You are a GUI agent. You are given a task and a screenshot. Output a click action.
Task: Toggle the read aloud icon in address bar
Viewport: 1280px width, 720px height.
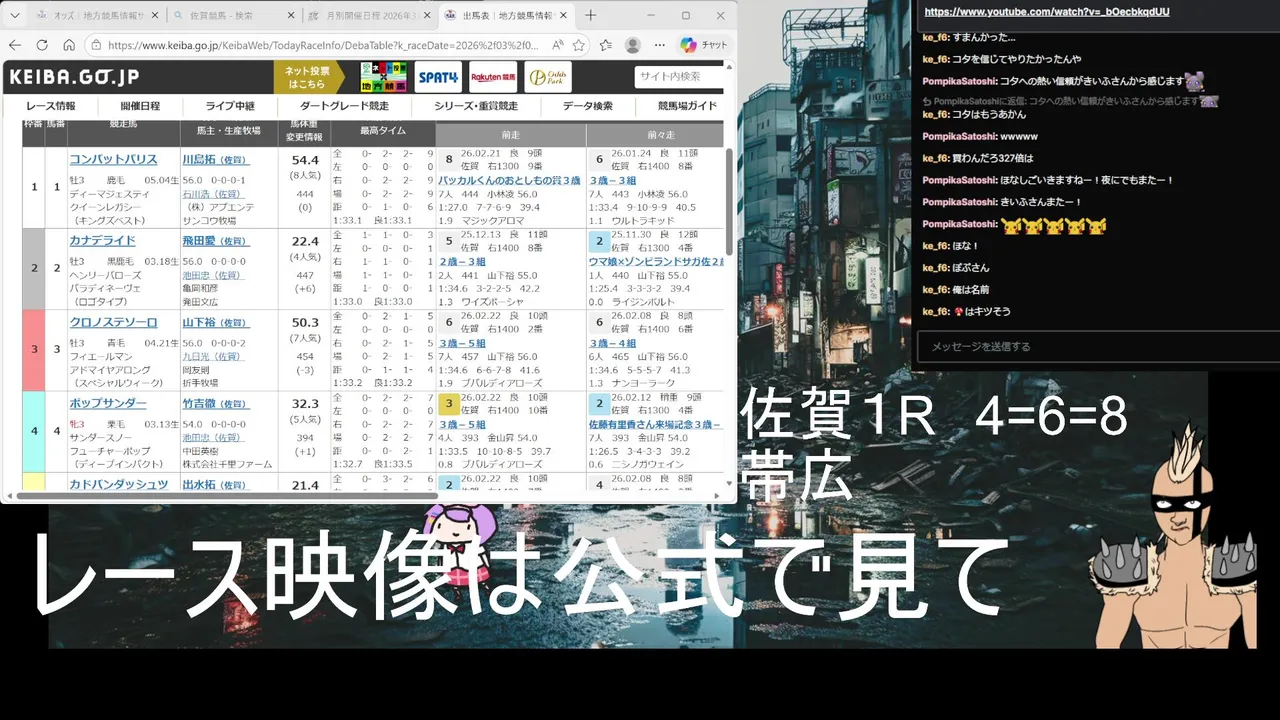(558, 45)
